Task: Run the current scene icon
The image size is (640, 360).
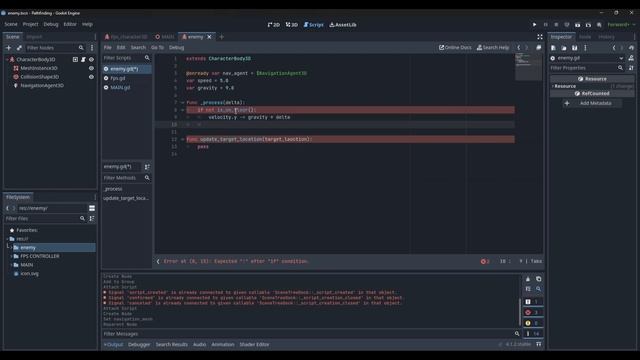Action: coord(578,24)
